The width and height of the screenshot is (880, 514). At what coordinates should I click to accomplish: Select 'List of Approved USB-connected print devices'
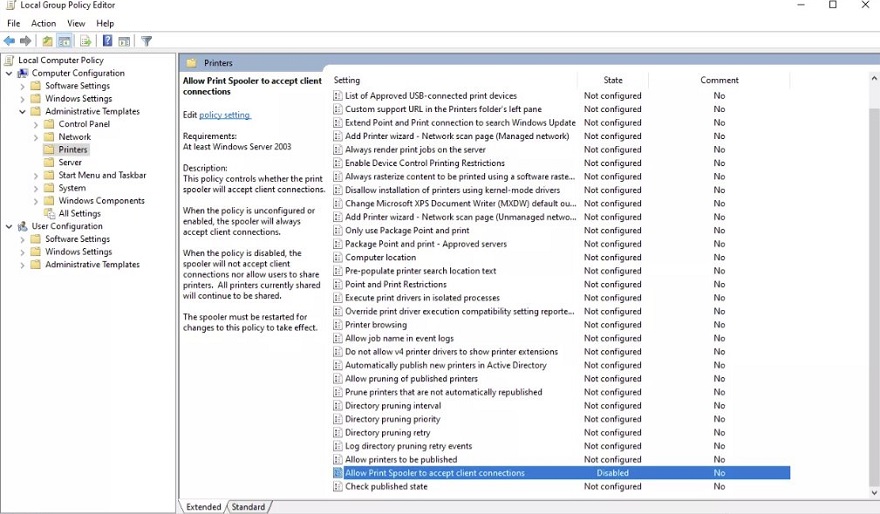coord(430,96)
